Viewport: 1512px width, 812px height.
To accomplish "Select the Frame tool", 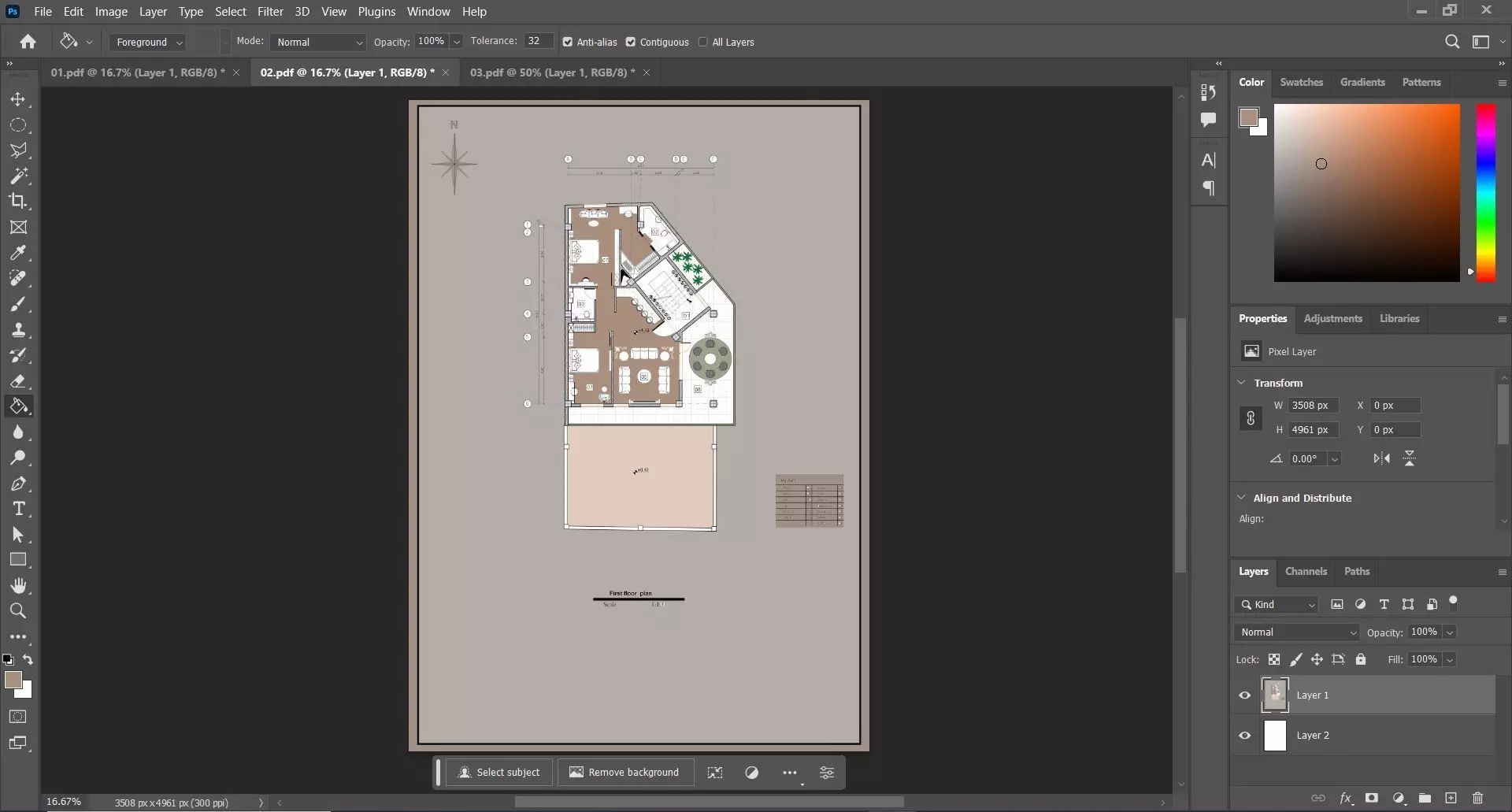I will point(18,228).
